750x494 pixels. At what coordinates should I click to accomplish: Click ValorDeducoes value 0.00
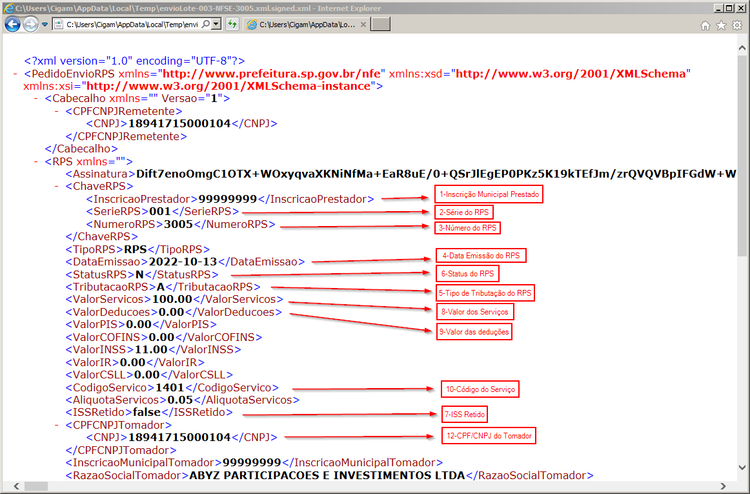(171, 312)
